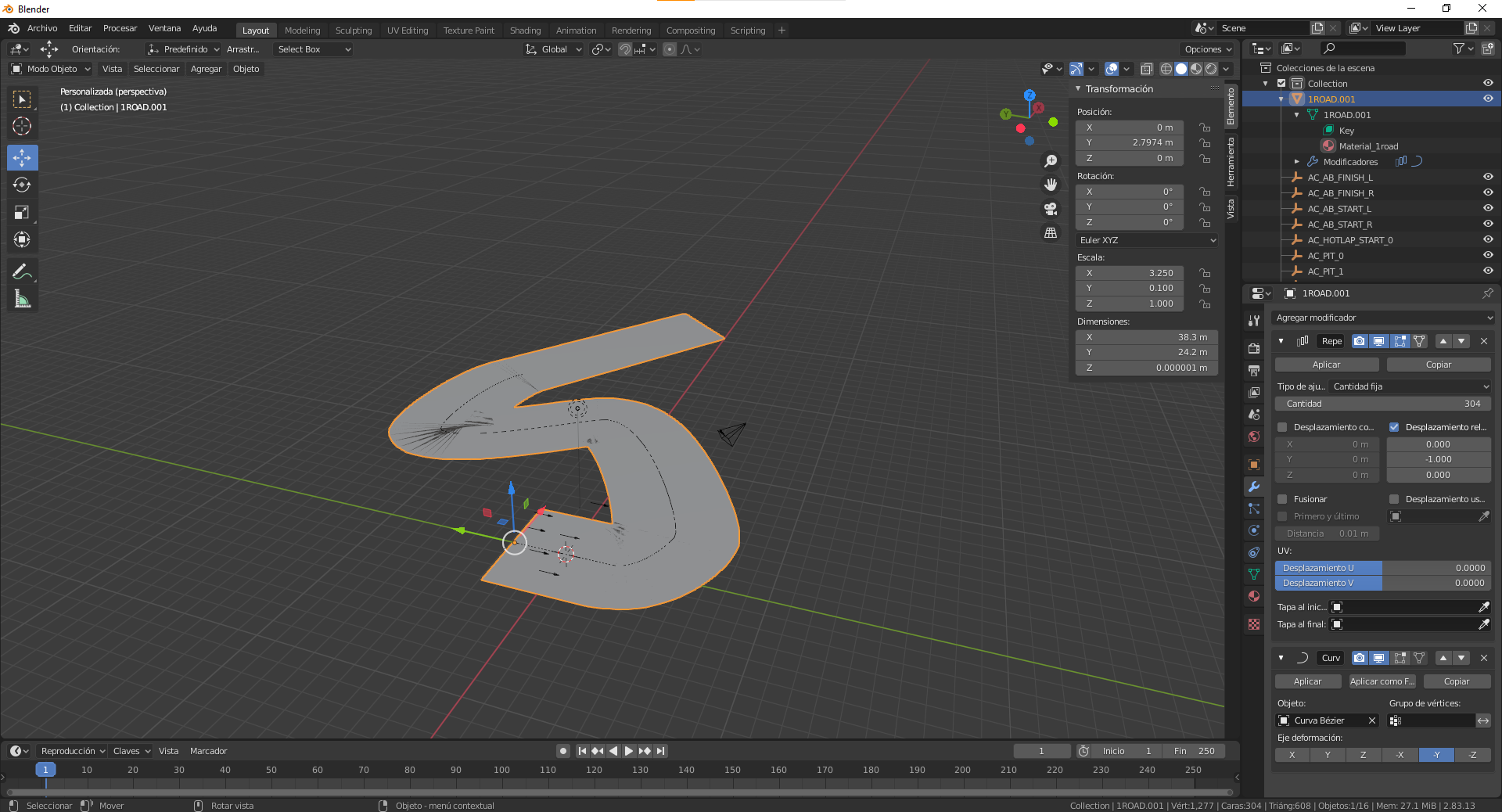Screen dimensions: 1502x812
Task: Click the zoom view magnifier icon
Action: pos(1051,161)
